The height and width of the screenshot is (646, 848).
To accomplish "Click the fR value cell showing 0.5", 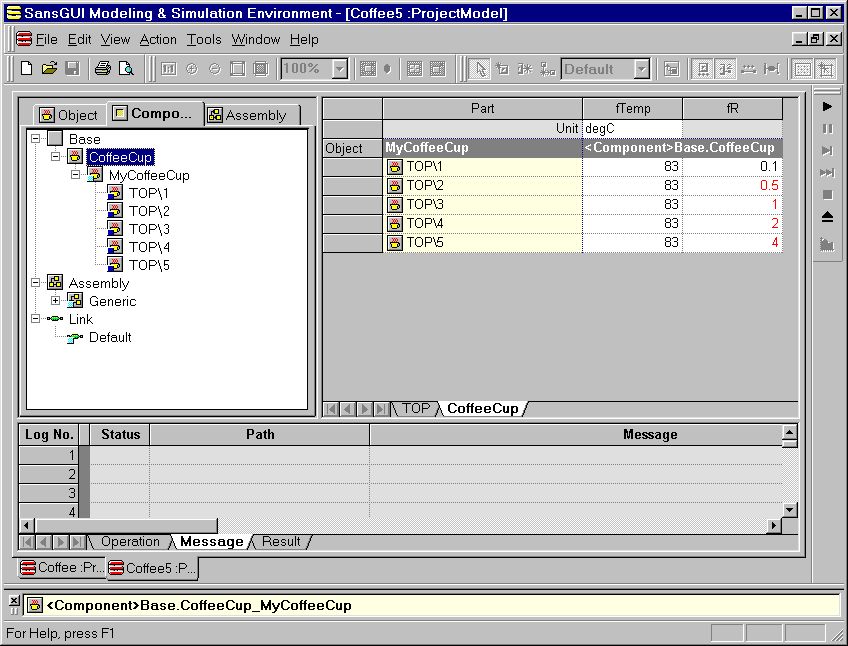I will (x=732, y=186).
